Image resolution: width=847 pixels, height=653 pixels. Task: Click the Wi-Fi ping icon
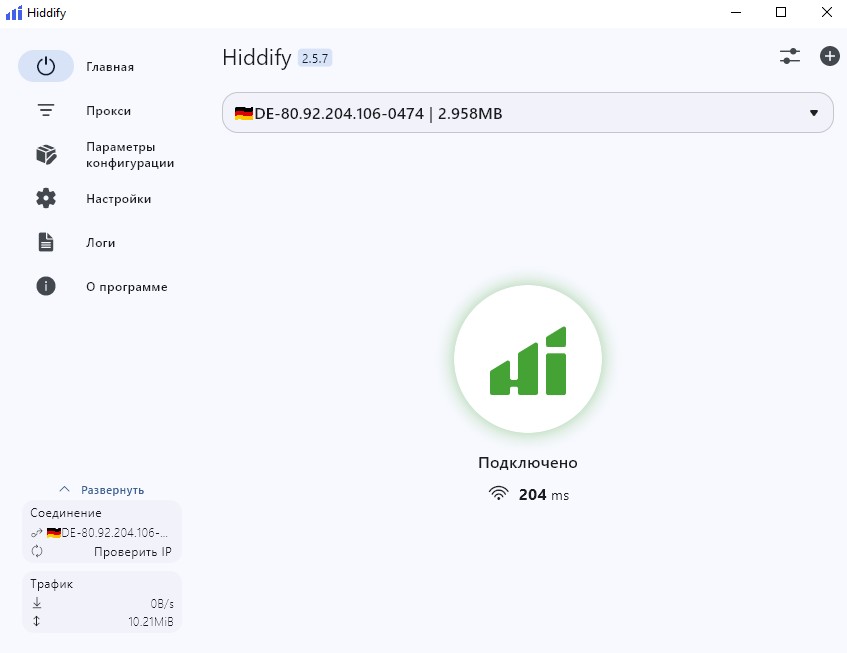pos(499,494)
